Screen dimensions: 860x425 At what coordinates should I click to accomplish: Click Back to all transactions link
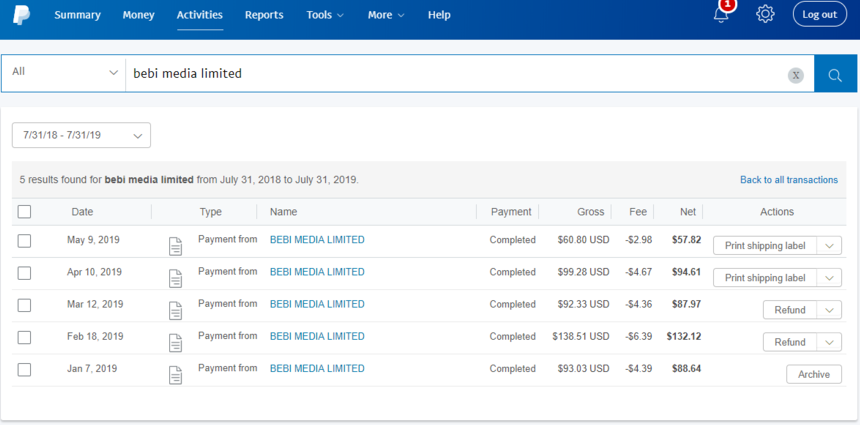point(788,180)
